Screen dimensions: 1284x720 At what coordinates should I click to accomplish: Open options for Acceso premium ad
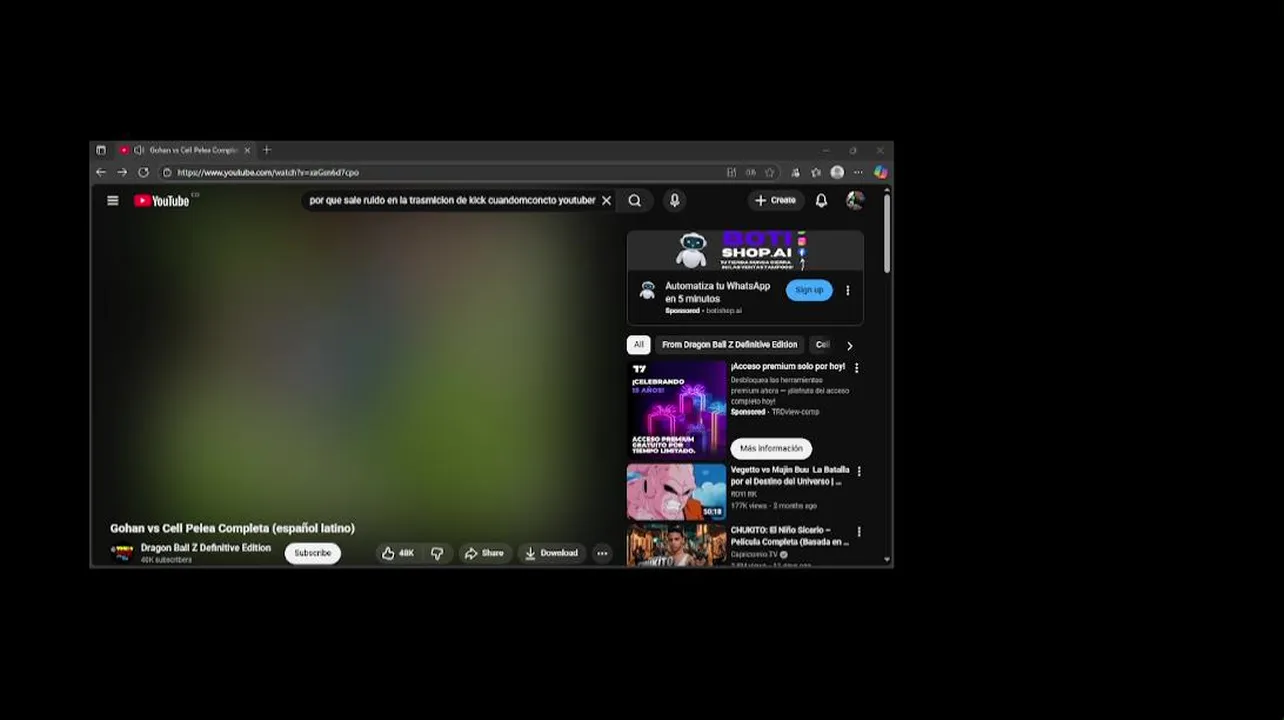tap(856, 368)
